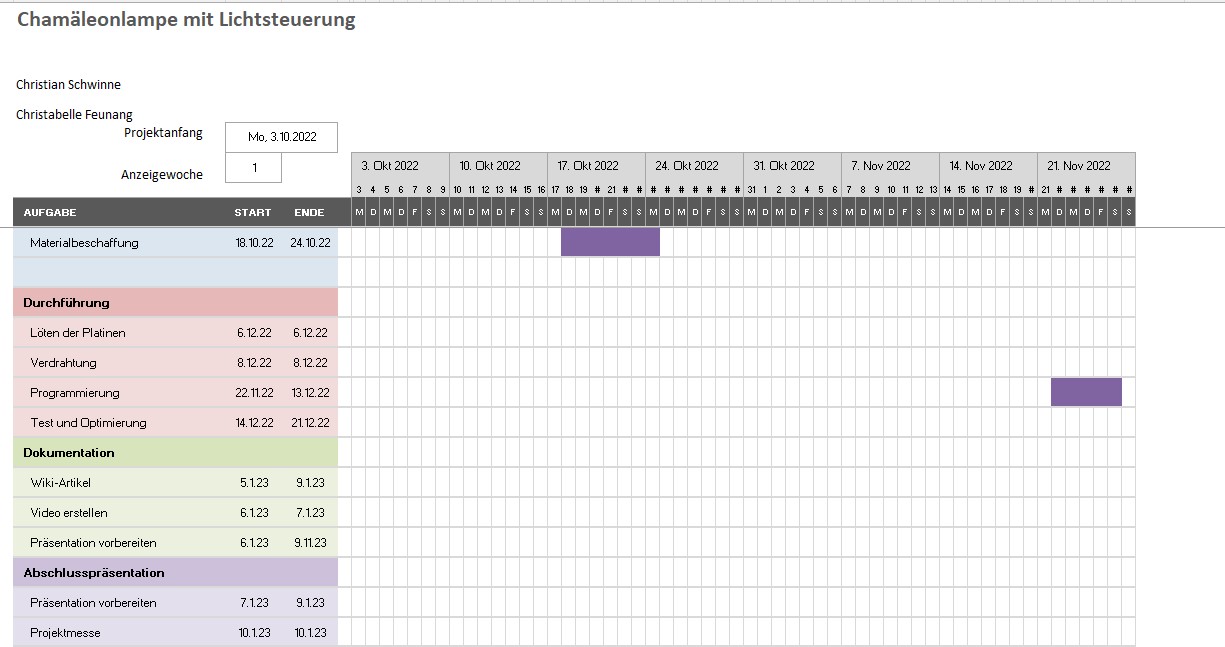The width and height of the screenshot is (1225, 647).
Task: Select the project title Chamäleonlampe mit Lichtsteuerung
Action: [186, 20]
